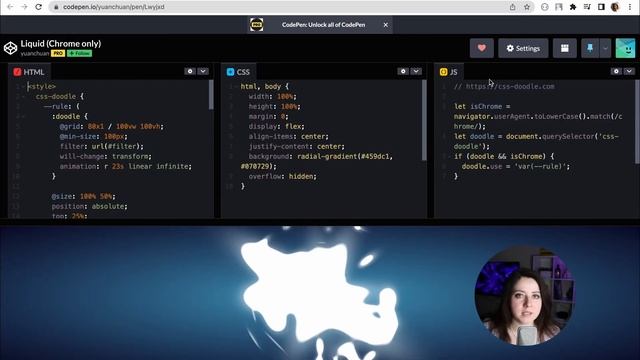
Task: Click the circular webcam video overlay
Action: [x=524, y=296]
